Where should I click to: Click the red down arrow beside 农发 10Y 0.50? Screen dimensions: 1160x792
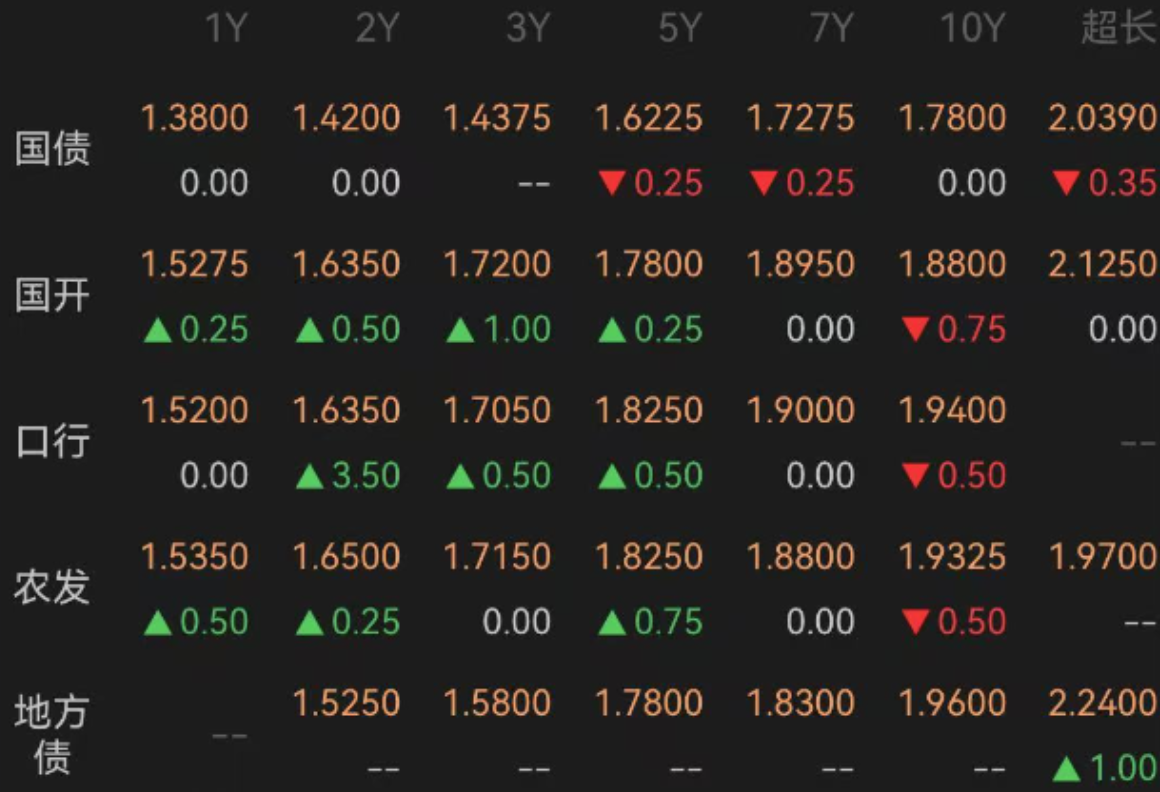coord(916,622)
